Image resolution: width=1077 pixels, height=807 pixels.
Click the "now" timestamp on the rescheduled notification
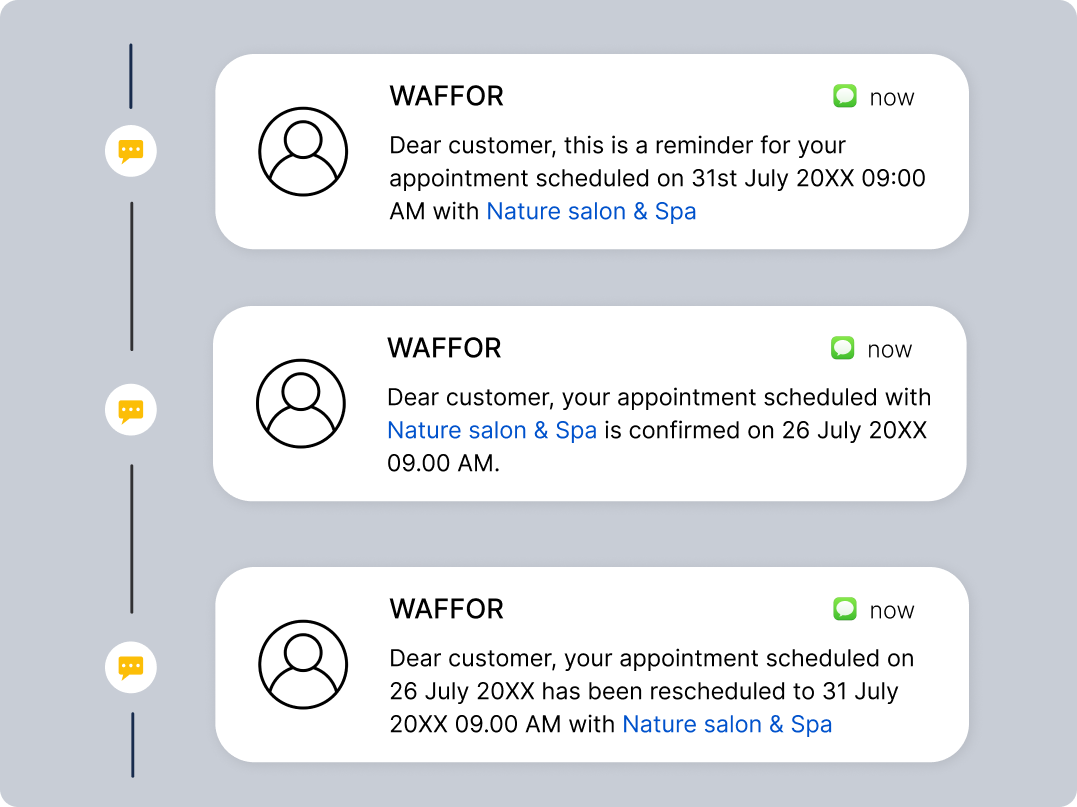[892, 610]
